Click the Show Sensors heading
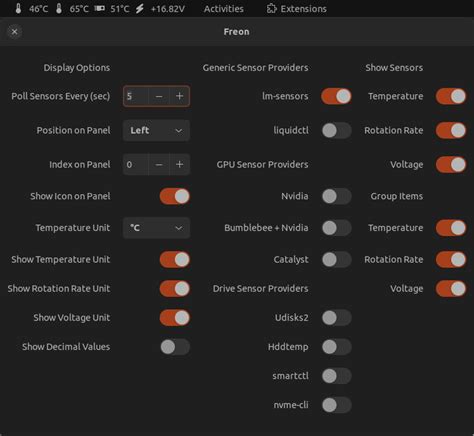The width and height of the screenshot is (474, 436). pyautogui.click(x=394, y=68)
